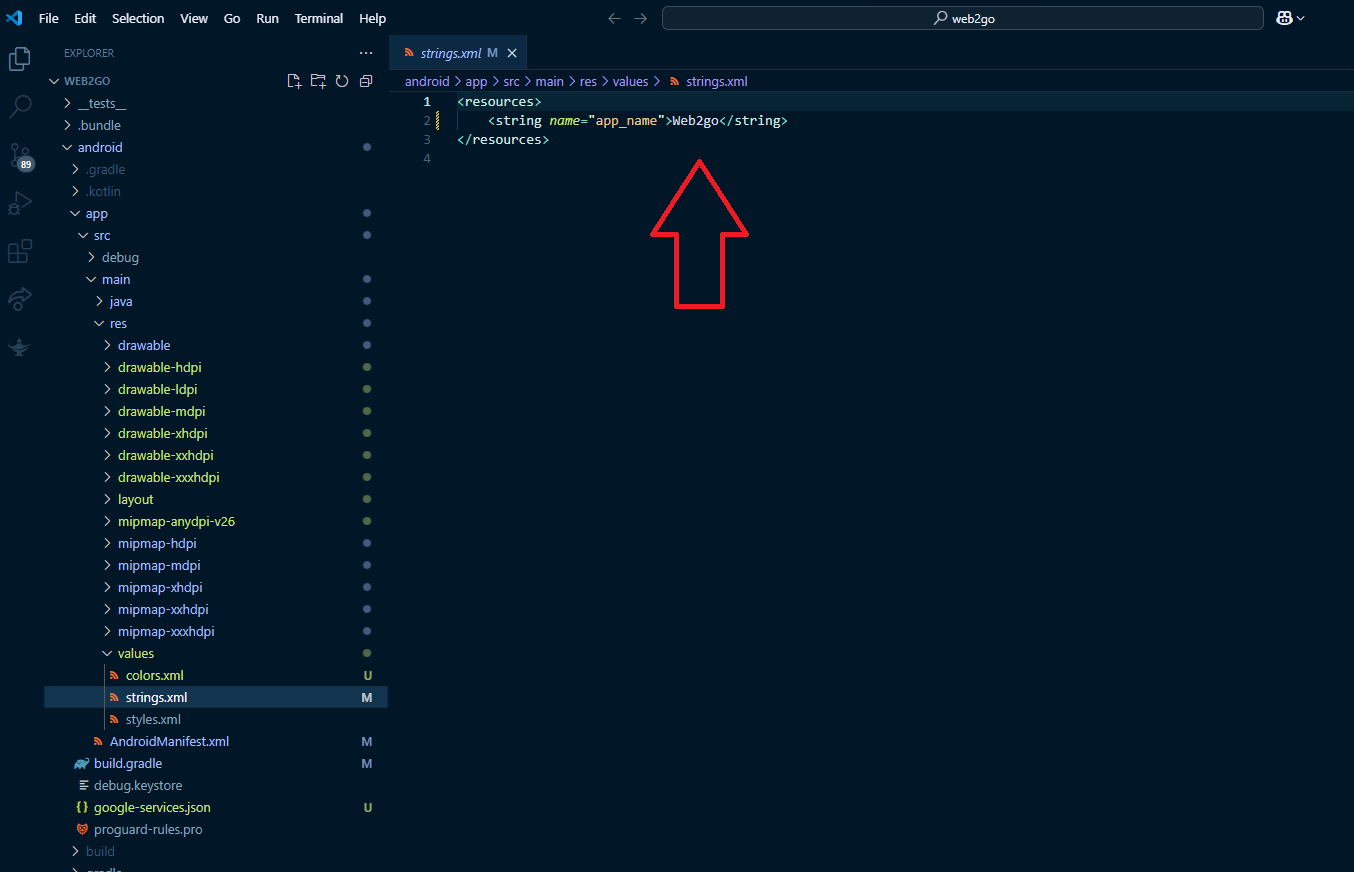Click the 'values' breadcrumb segment
This screenshot has width=1354, height=872.
(630, 81)
